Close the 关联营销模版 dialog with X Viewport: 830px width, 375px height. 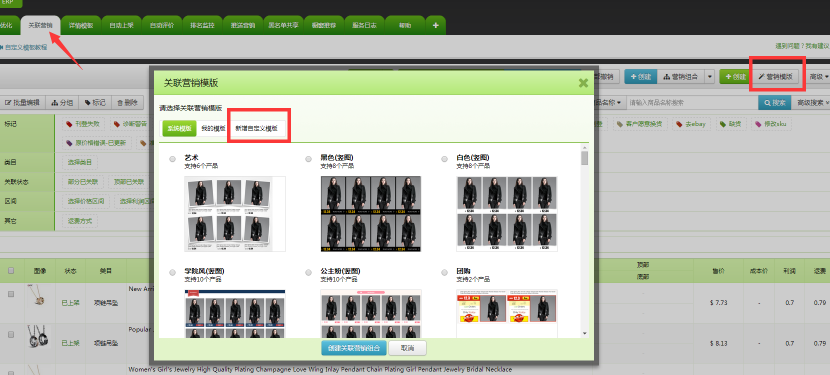click(583, 83)
